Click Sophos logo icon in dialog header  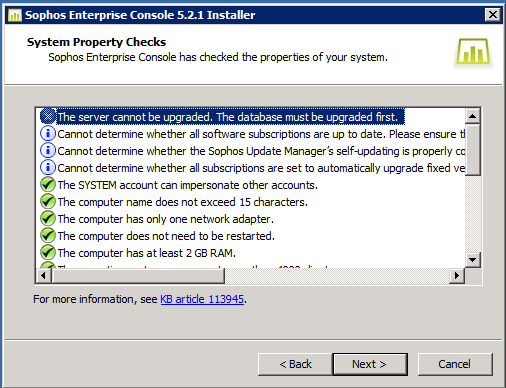[473, 52]
